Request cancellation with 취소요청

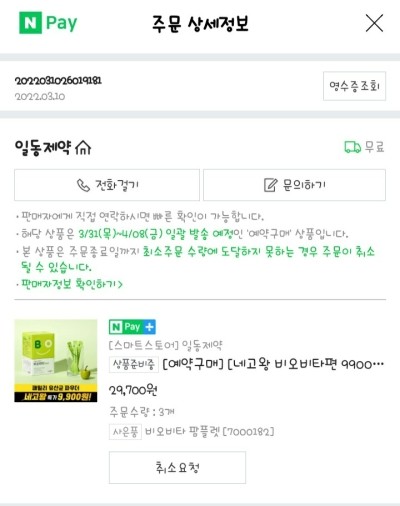point(177,467)
